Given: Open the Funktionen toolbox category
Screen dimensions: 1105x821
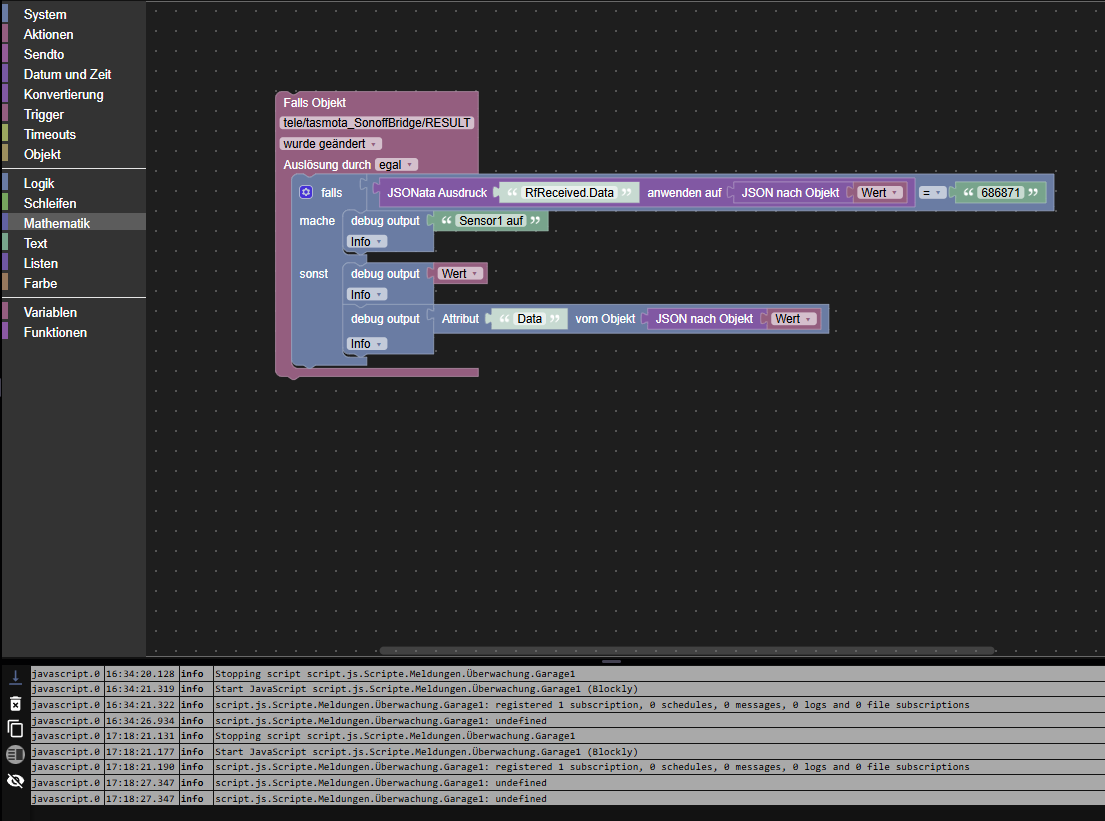Looking at the screenshot, I should (73, 333).
